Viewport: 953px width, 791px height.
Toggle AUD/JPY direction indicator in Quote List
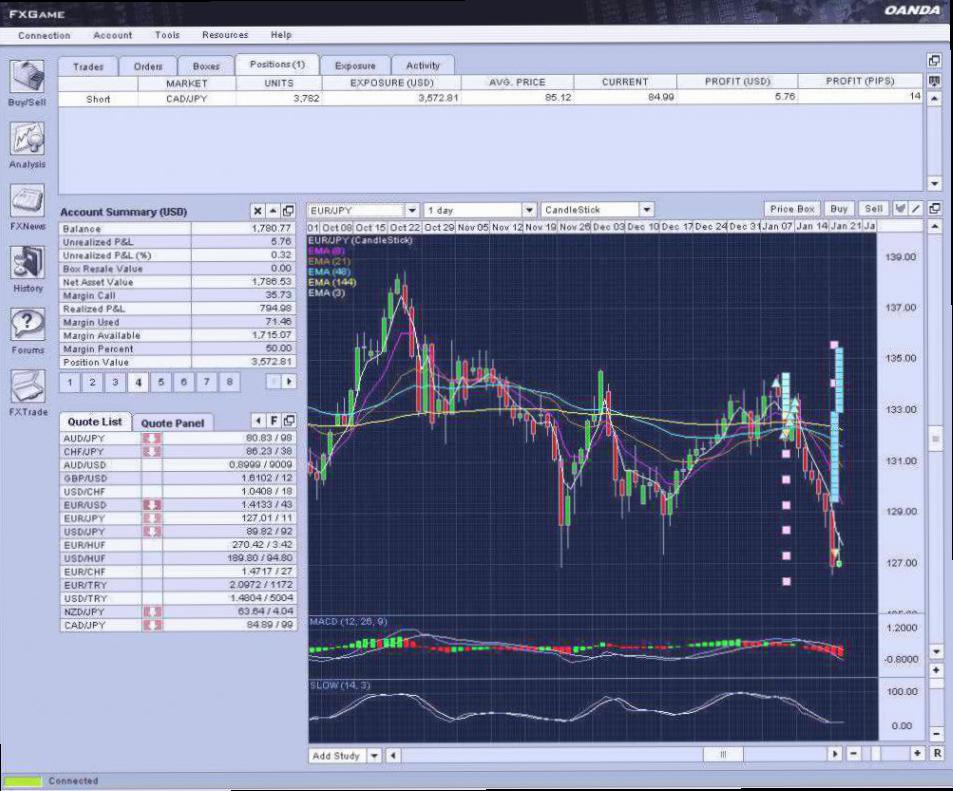tap(152, 438)
